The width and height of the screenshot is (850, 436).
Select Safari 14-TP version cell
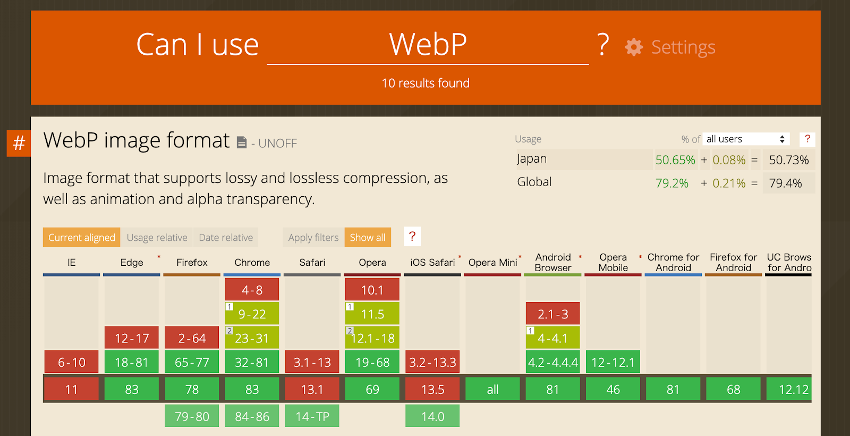pos(312,416)
